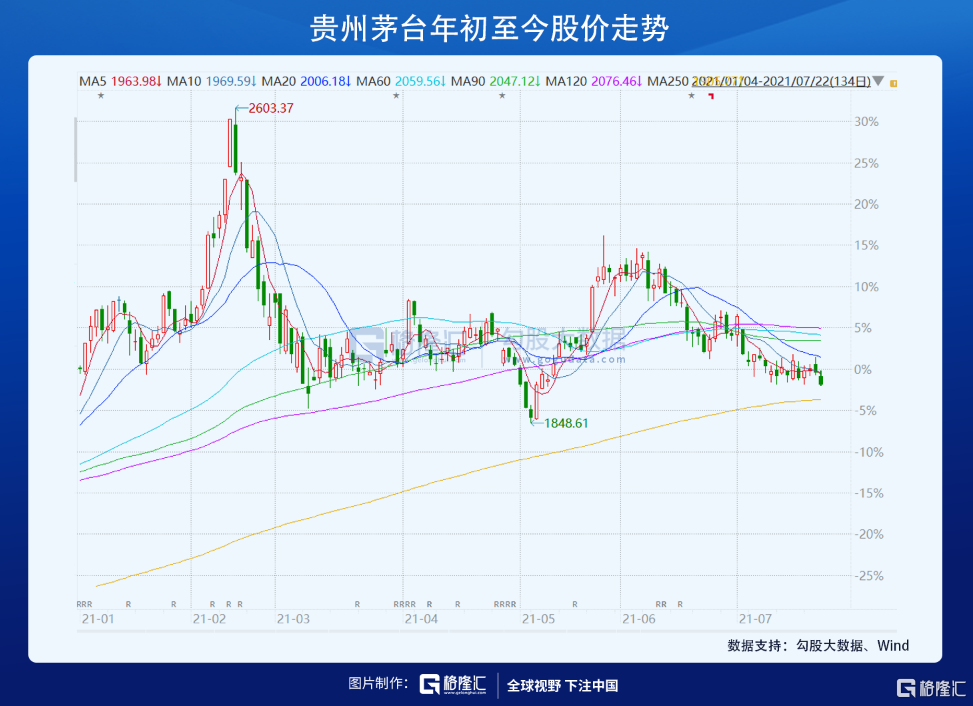Select the MA250 label

coord(668,81)
